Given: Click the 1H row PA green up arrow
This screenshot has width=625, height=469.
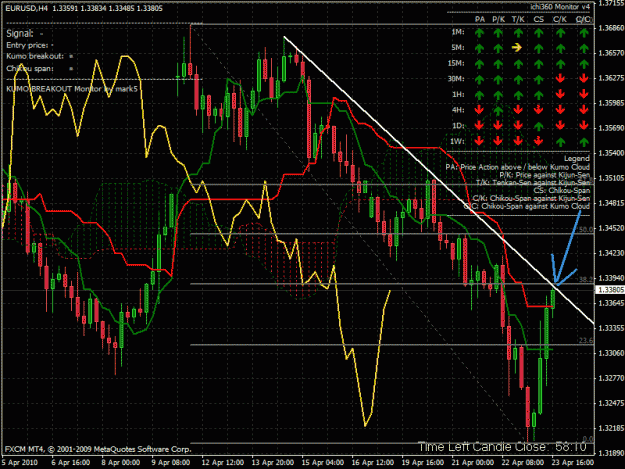Looking at the screenshot, I should point(479,95).
